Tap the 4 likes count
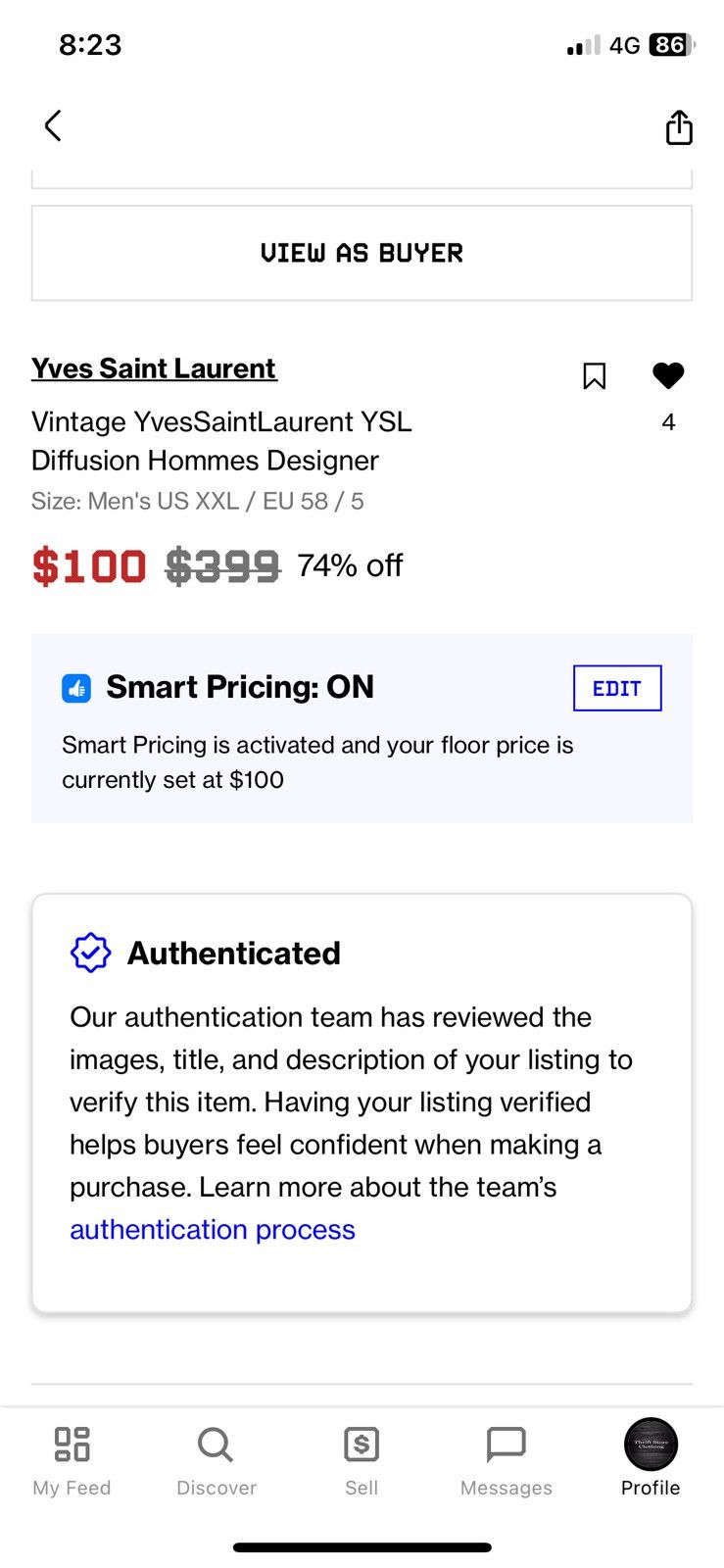This screenshot has width=724, height=1568. (x=668, y=422)
